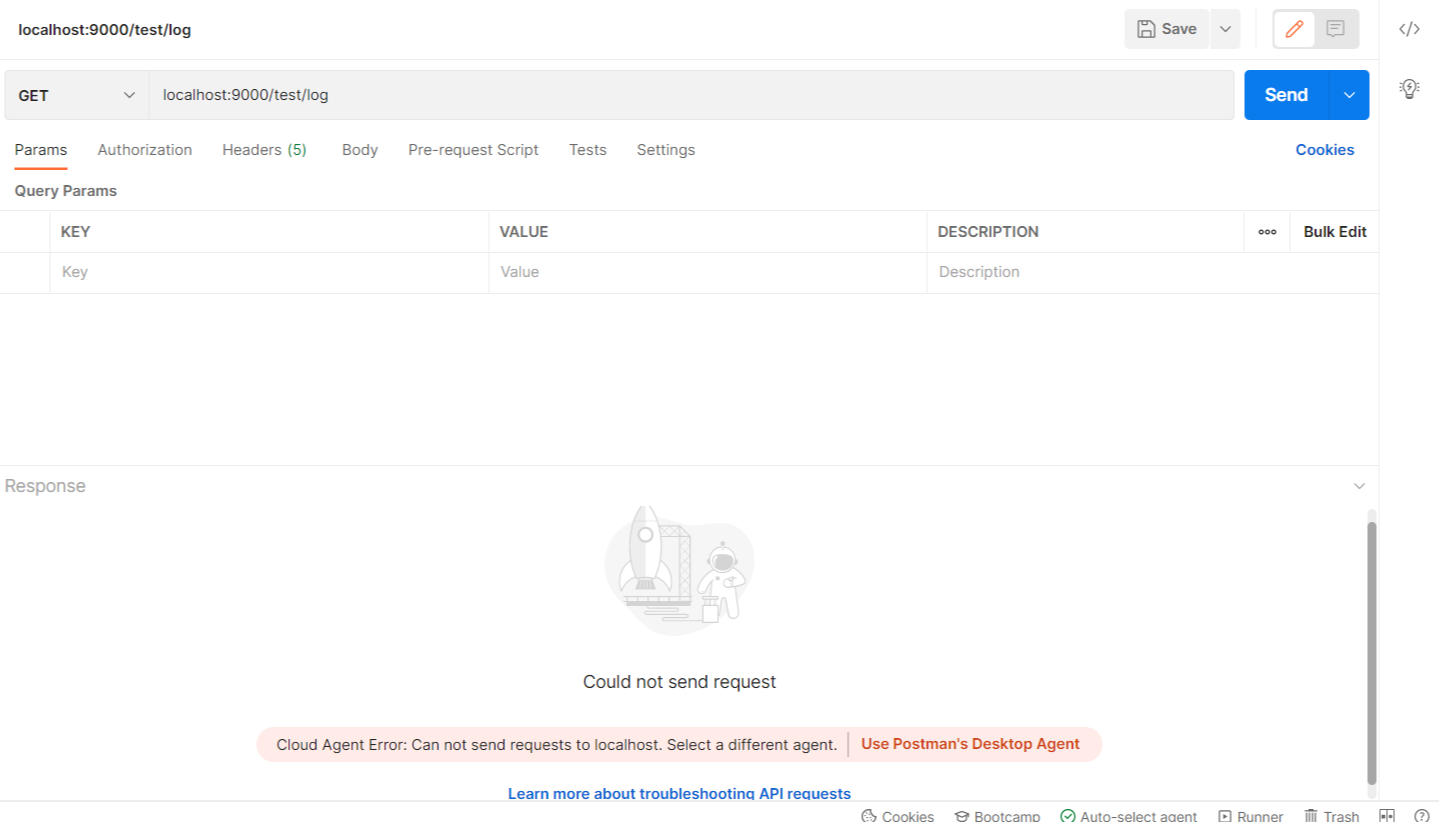Toggle the two-pane layout icon
Image resolution: width=1439 pixels, height=822 pixels.
click(1387, 816)
